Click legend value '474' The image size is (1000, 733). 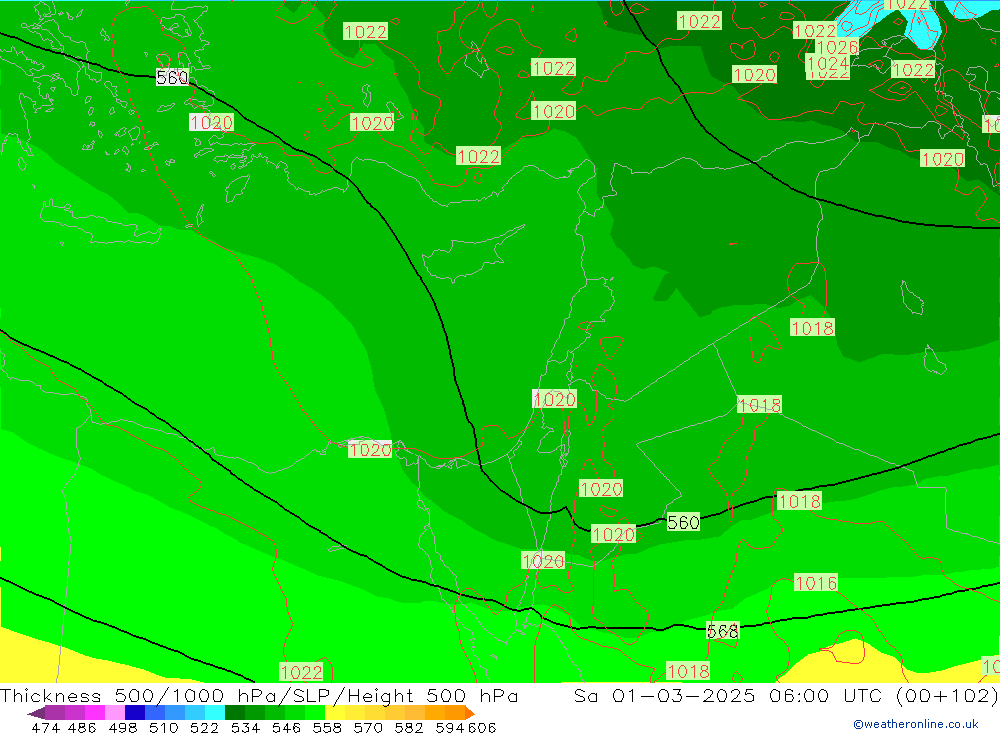point(45,727)
